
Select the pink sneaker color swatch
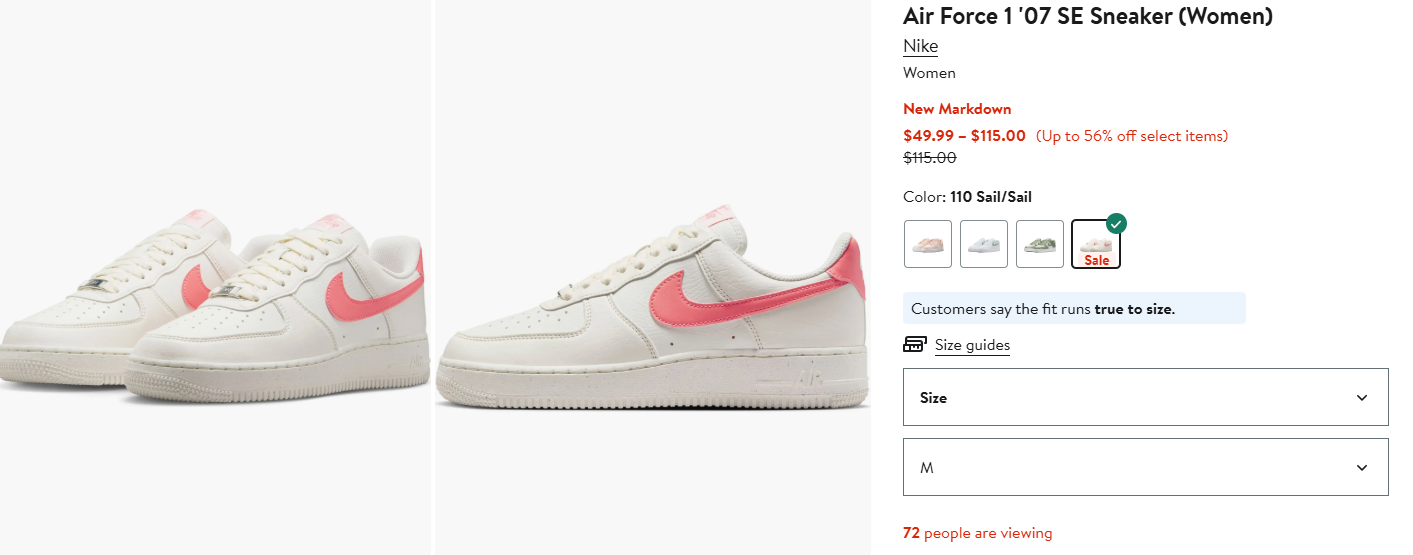point(927,244)
